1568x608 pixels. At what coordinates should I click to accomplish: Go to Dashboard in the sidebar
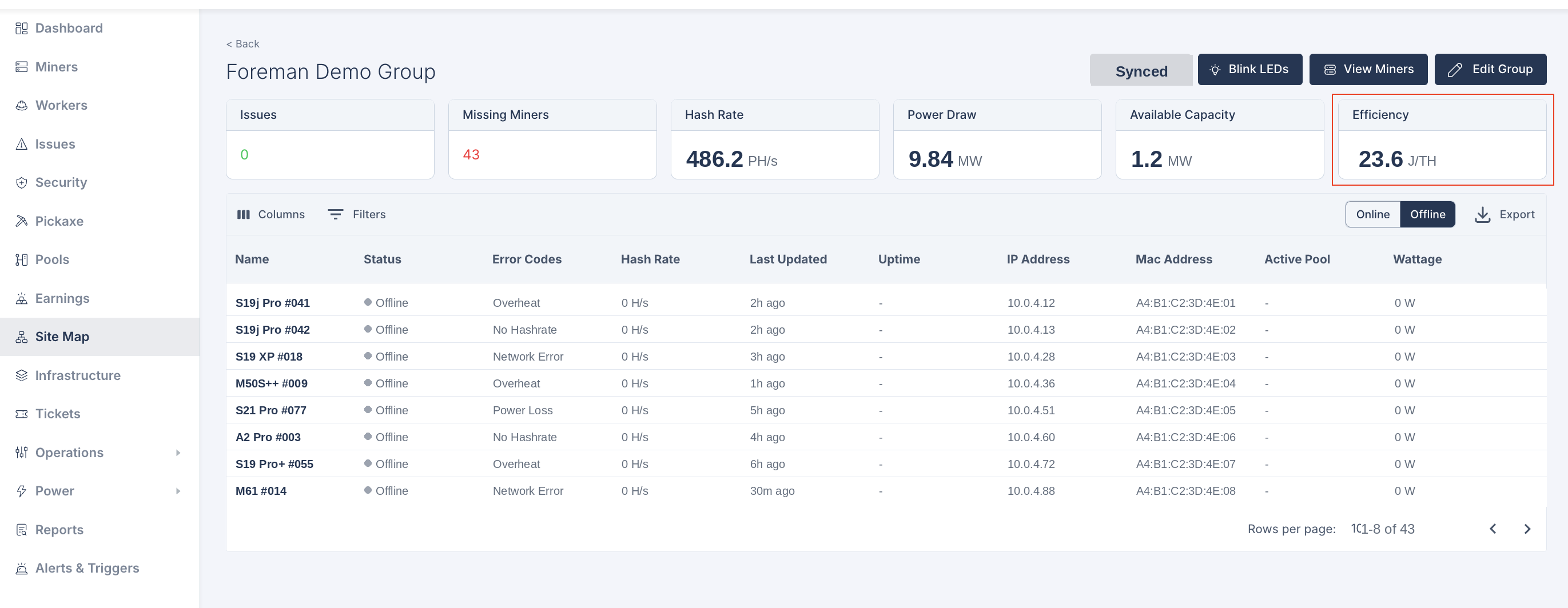point(68,28)
